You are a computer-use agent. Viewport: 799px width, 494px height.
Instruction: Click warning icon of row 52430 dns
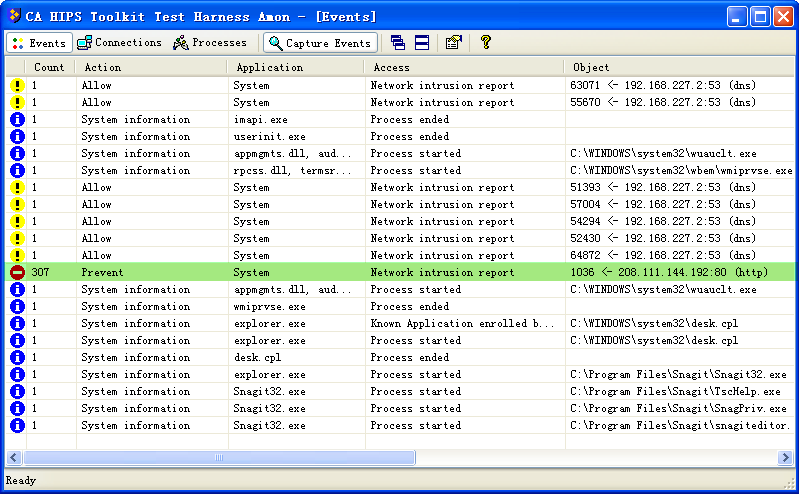click(x=17, y=239)
